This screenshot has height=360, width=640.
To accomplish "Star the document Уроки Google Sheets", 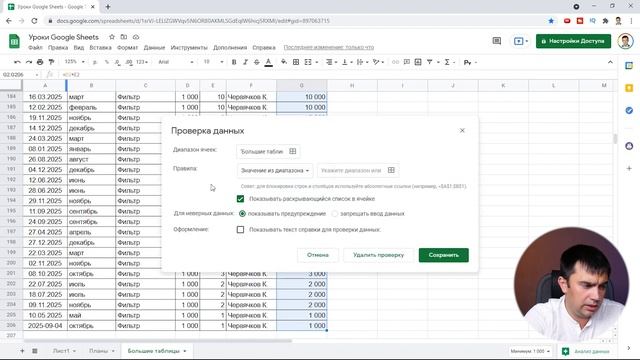I will click(x=112, y=37).
